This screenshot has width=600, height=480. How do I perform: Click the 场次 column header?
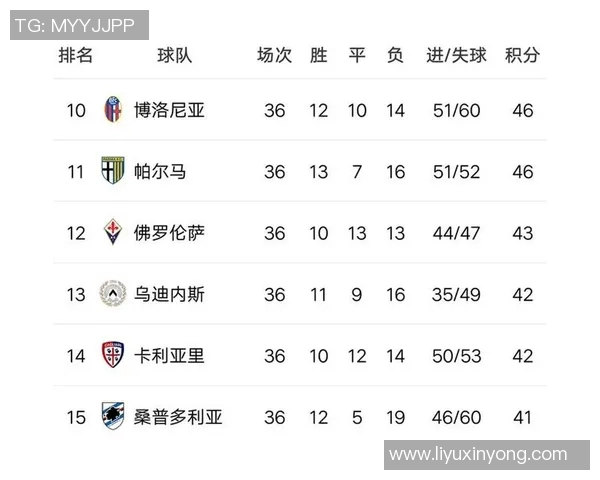pos(274,56)
